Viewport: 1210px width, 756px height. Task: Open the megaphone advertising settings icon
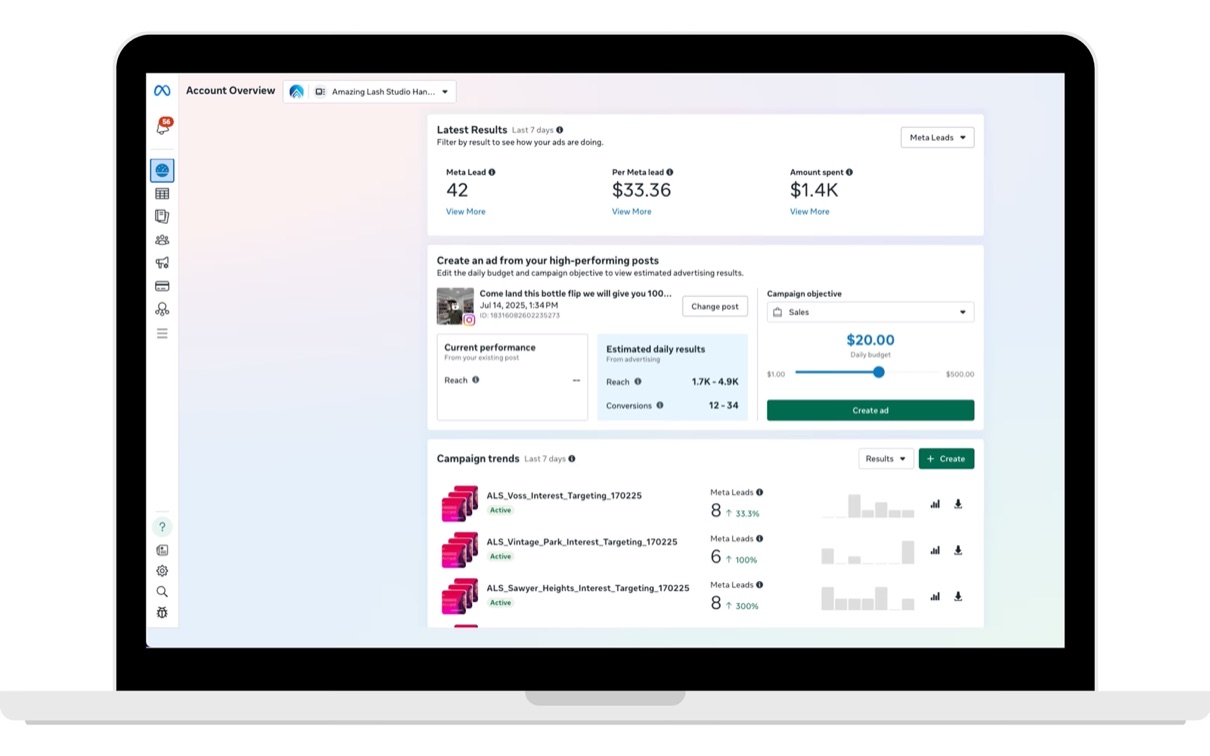pyautogui.click(x=162, y=263)
